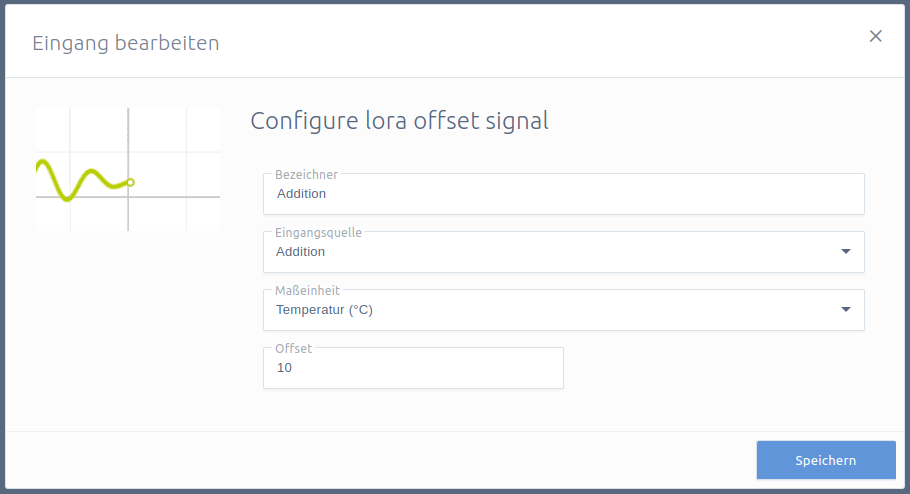
Task: Close the Eingang bearbeiten dialog
Action: click(875, 36)
